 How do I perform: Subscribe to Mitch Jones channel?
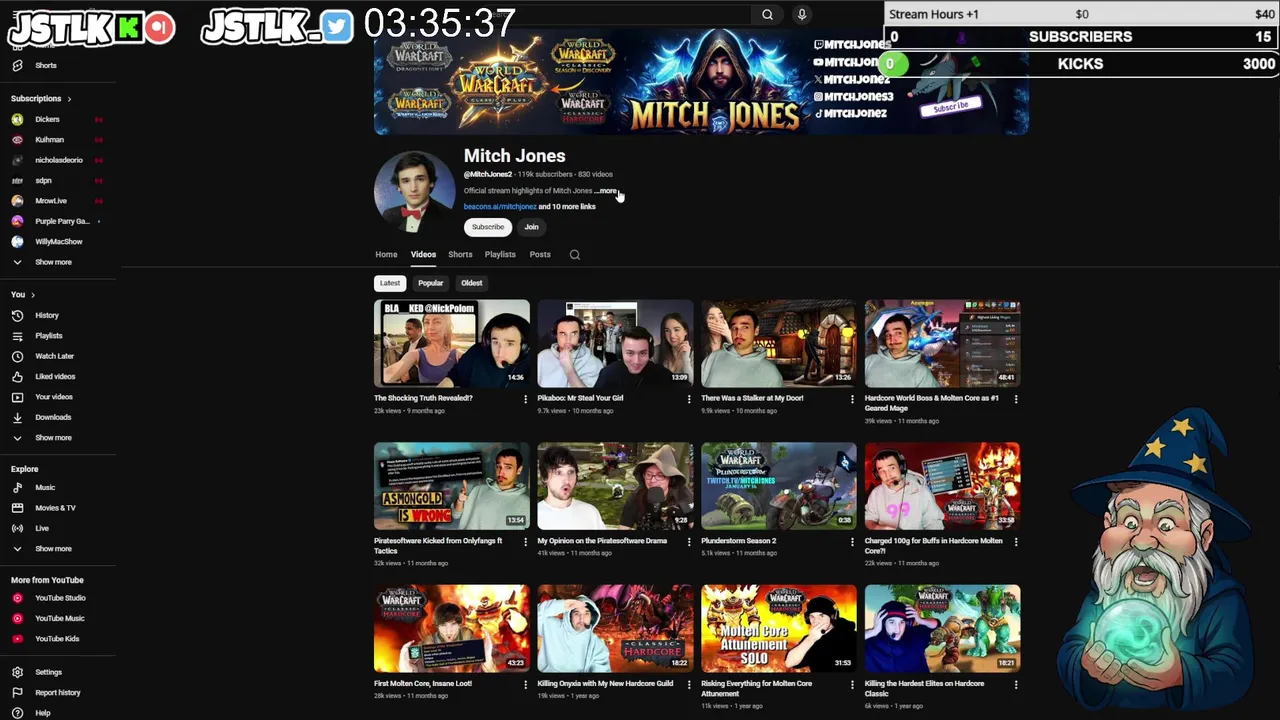[x=488, y=227]
